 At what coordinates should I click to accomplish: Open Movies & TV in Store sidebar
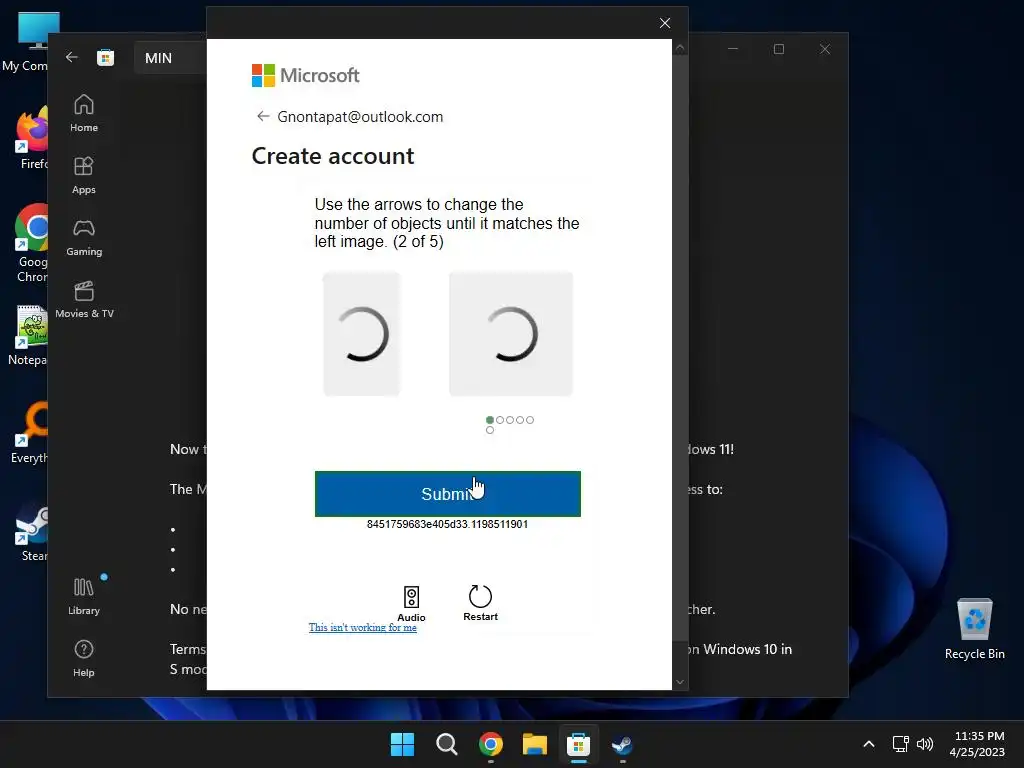84,299
